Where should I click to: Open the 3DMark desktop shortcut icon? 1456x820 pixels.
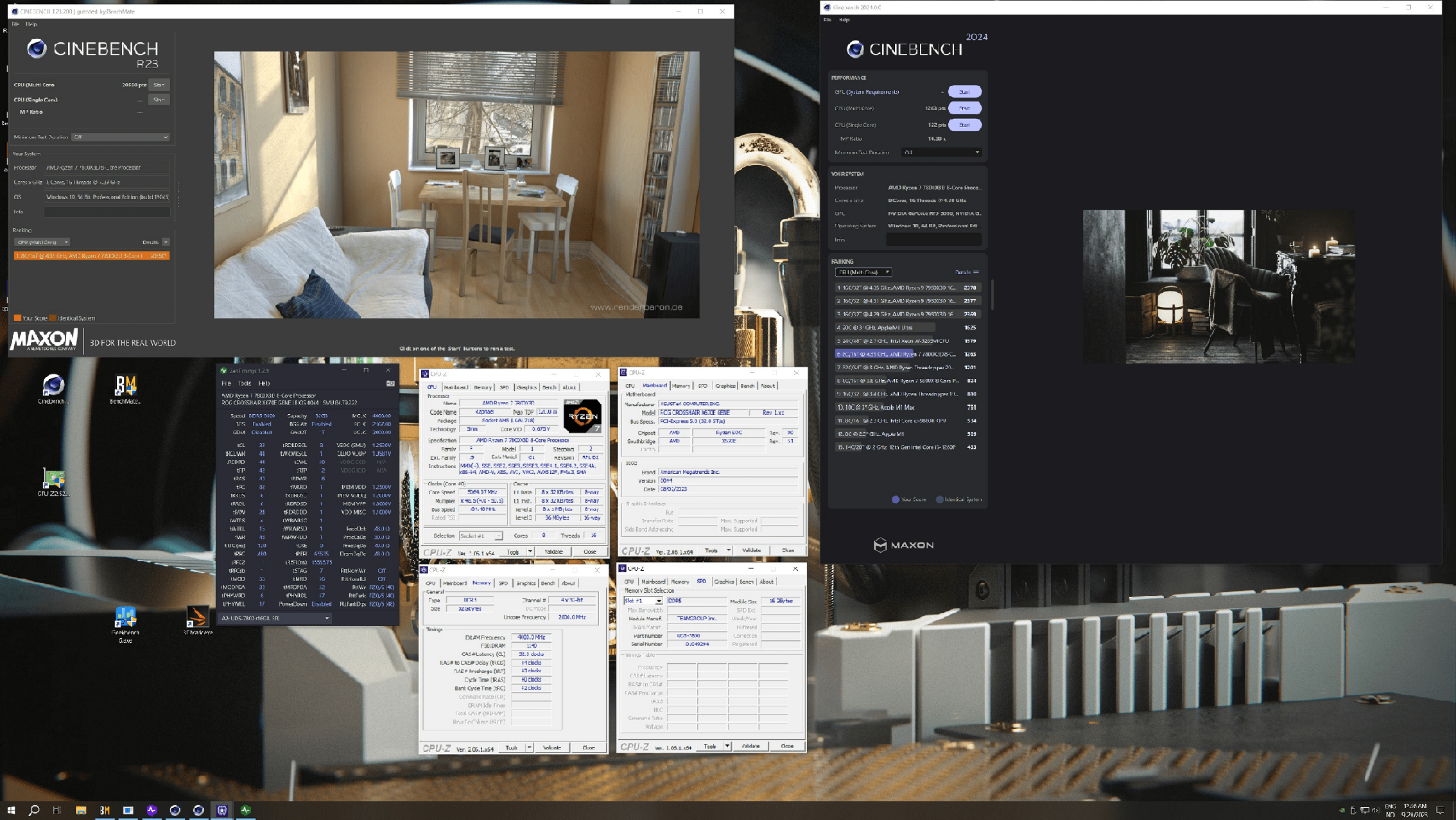(197, 620)
